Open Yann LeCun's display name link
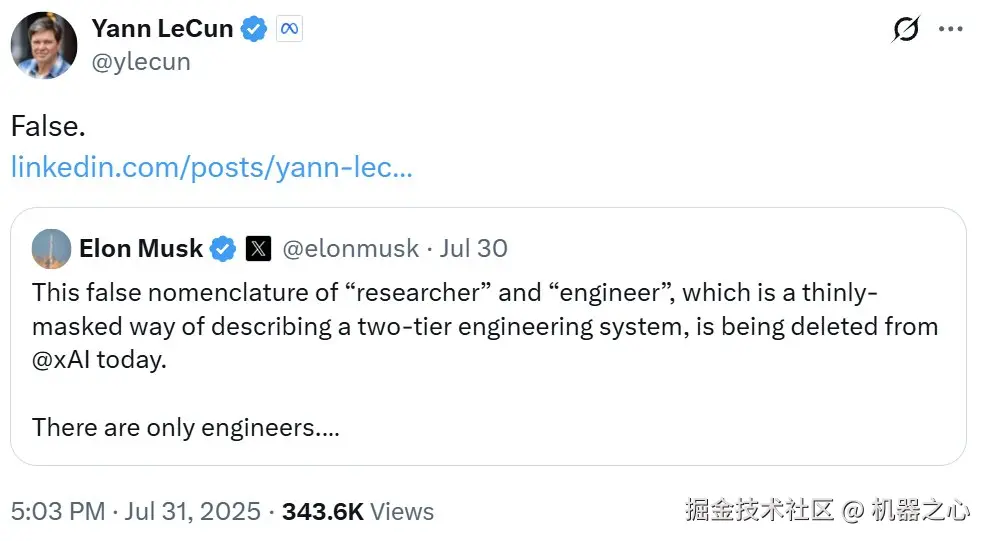The width and height of the screenshot is (988, 541). [163, 30]
